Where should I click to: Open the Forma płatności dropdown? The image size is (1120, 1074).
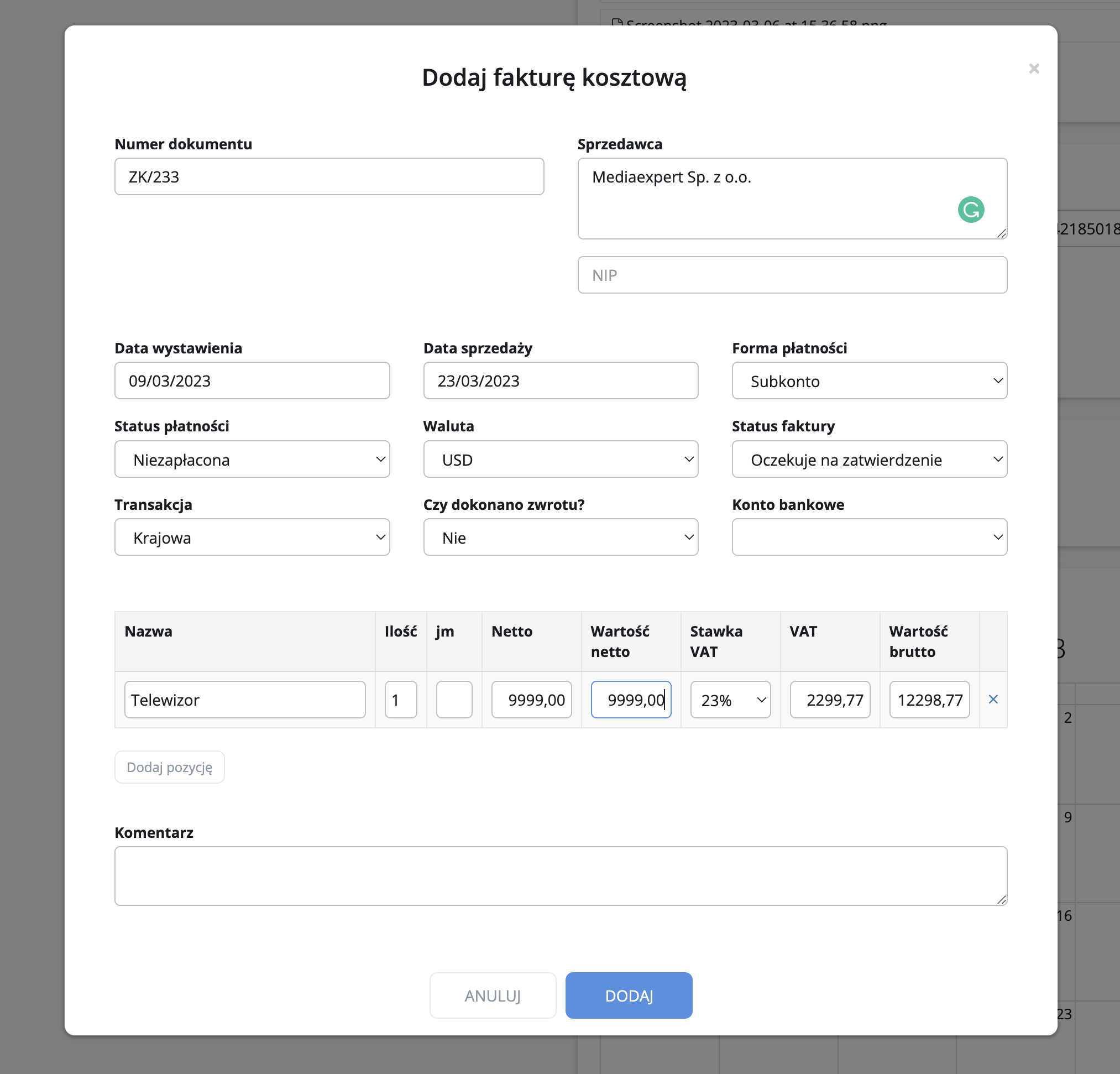[x=868, y=380]
